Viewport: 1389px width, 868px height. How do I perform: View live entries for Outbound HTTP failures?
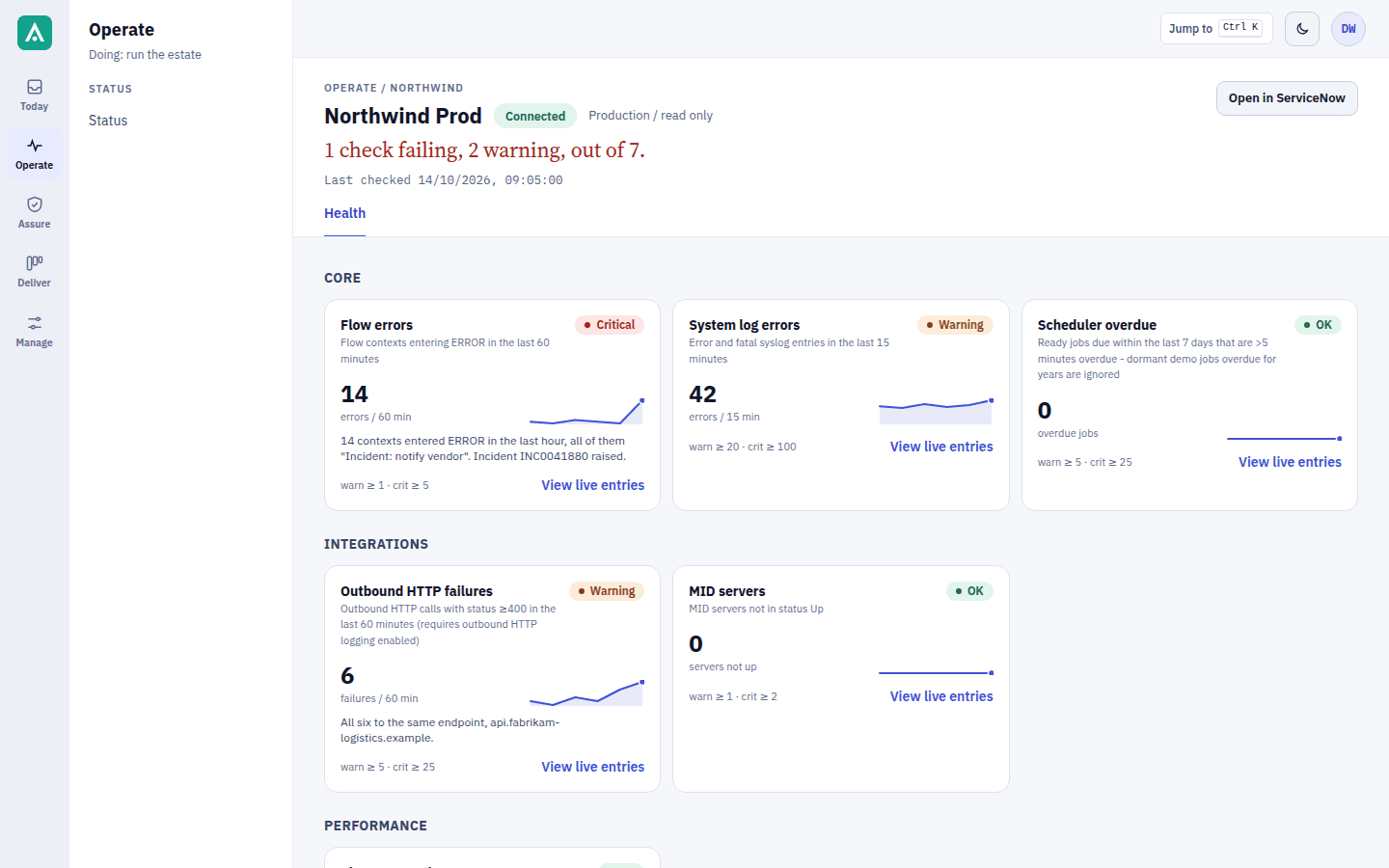(x=592, y=767)
